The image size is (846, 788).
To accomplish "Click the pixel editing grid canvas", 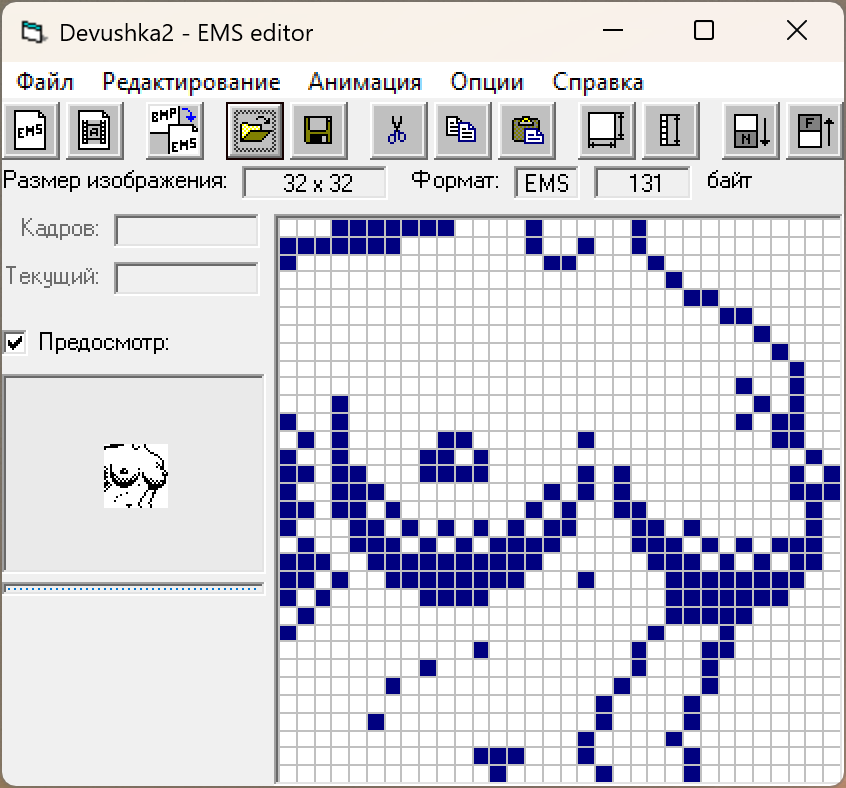I will point(560,499).
